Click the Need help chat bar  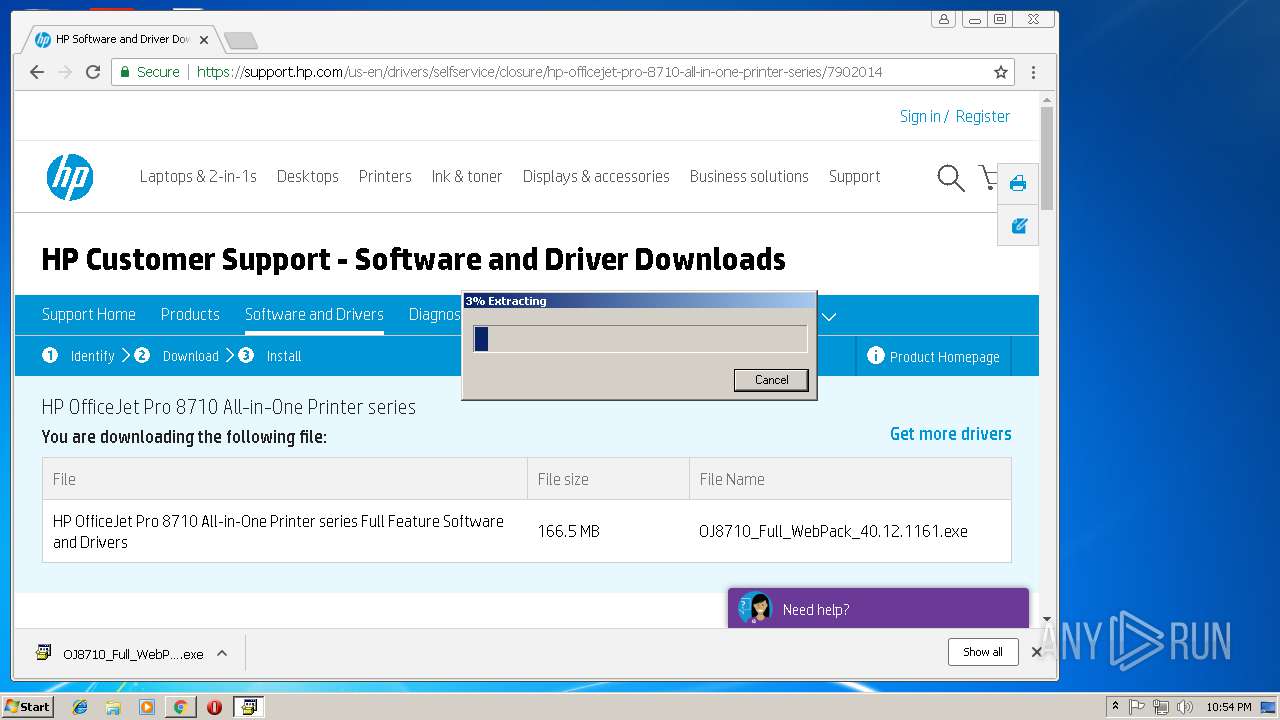pos(878,608)
